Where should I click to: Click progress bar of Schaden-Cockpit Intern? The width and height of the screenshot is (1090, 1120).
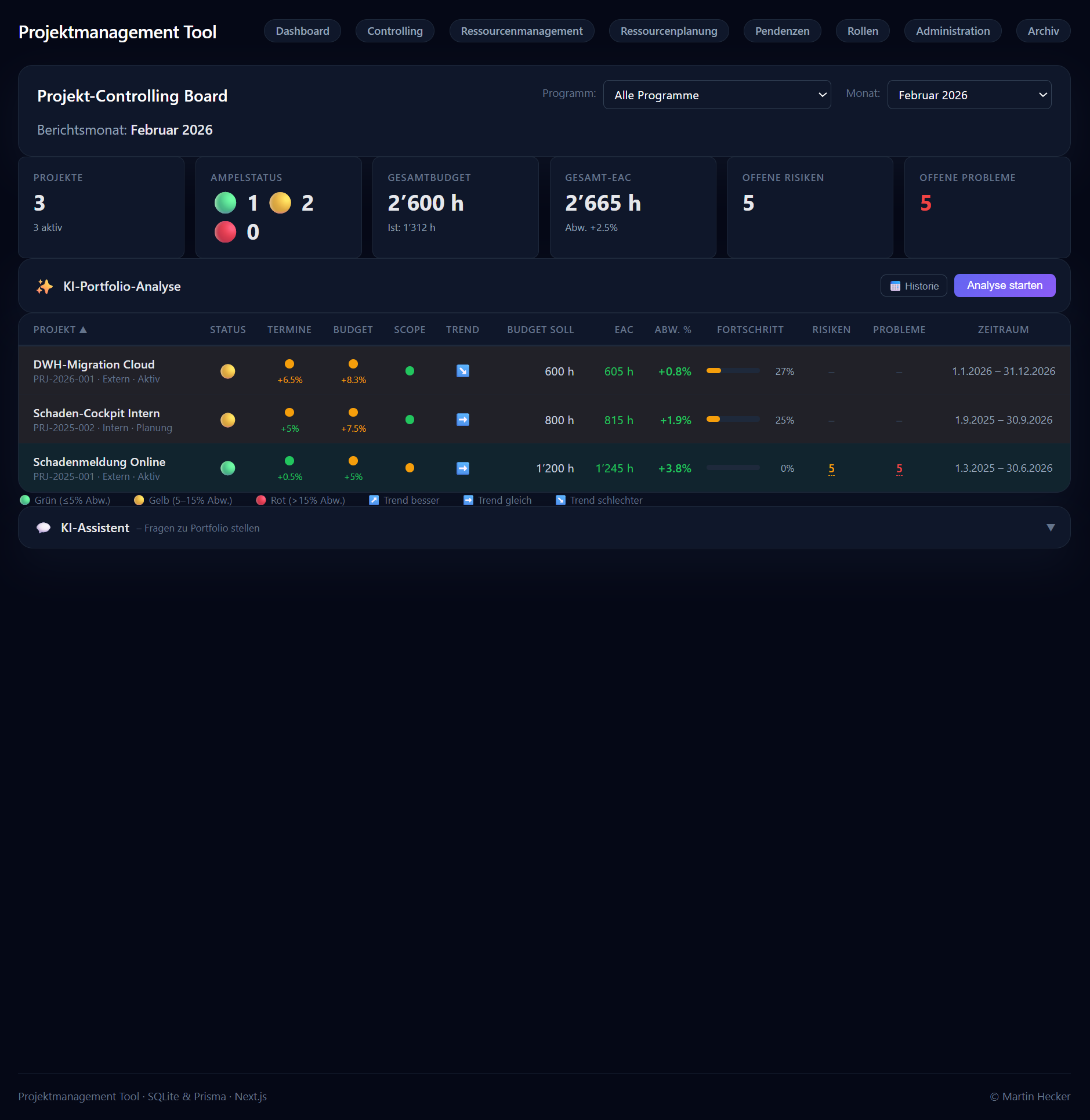pos(733,419)
